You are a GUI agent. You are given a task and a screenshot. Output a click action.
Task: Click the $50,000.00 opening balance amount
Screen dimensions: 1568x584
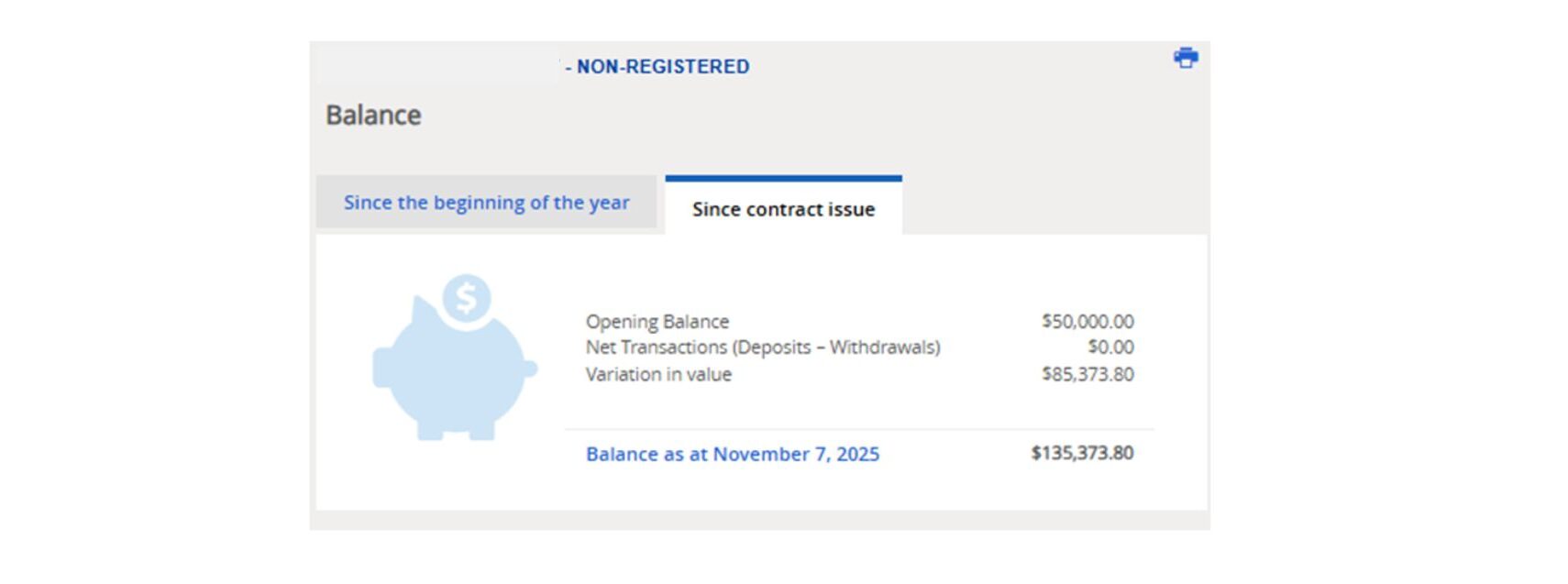pyautogui.click(x=1088, y=322)
